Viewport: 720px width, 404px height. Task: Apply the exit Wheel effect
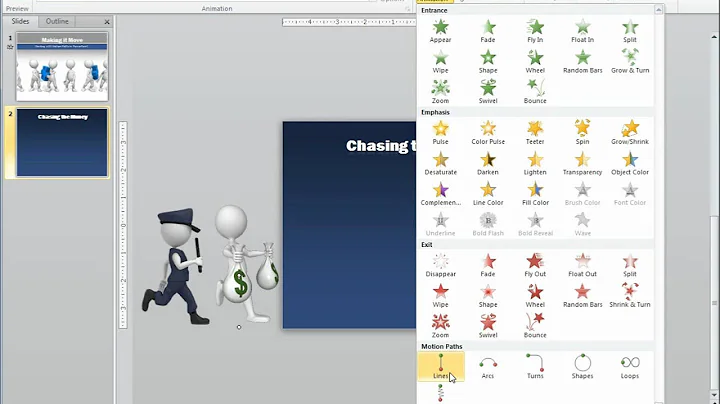point(535,296)
